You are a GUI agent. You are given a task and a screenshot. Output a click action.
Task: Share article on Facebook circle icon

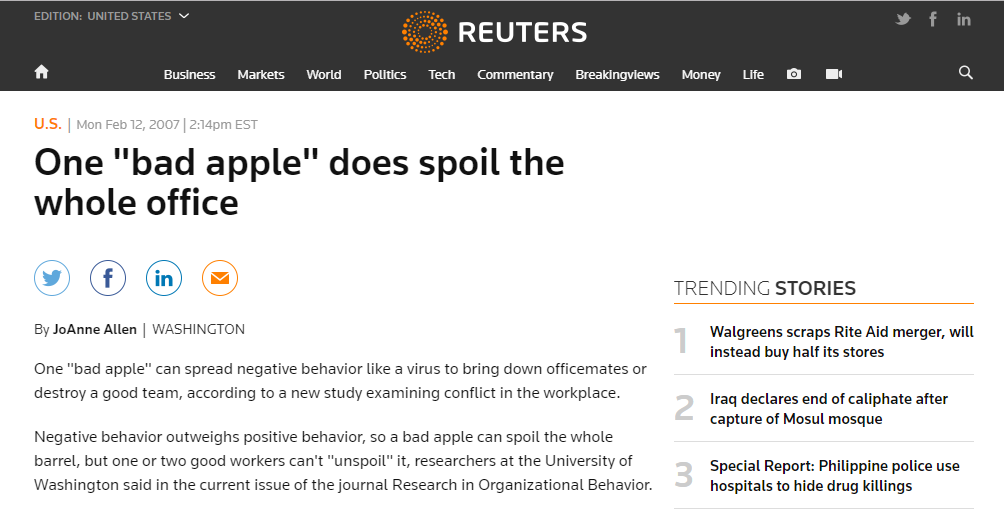(x=108, y=278)
